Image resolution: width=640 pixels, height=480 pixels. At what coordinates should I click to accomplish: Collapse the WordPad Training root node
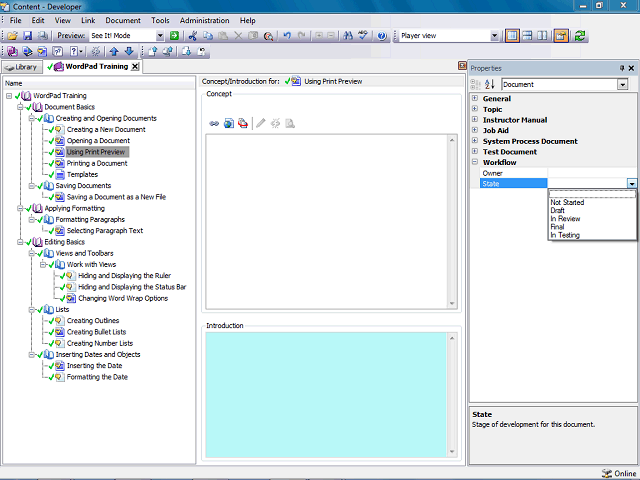(9, 96)
